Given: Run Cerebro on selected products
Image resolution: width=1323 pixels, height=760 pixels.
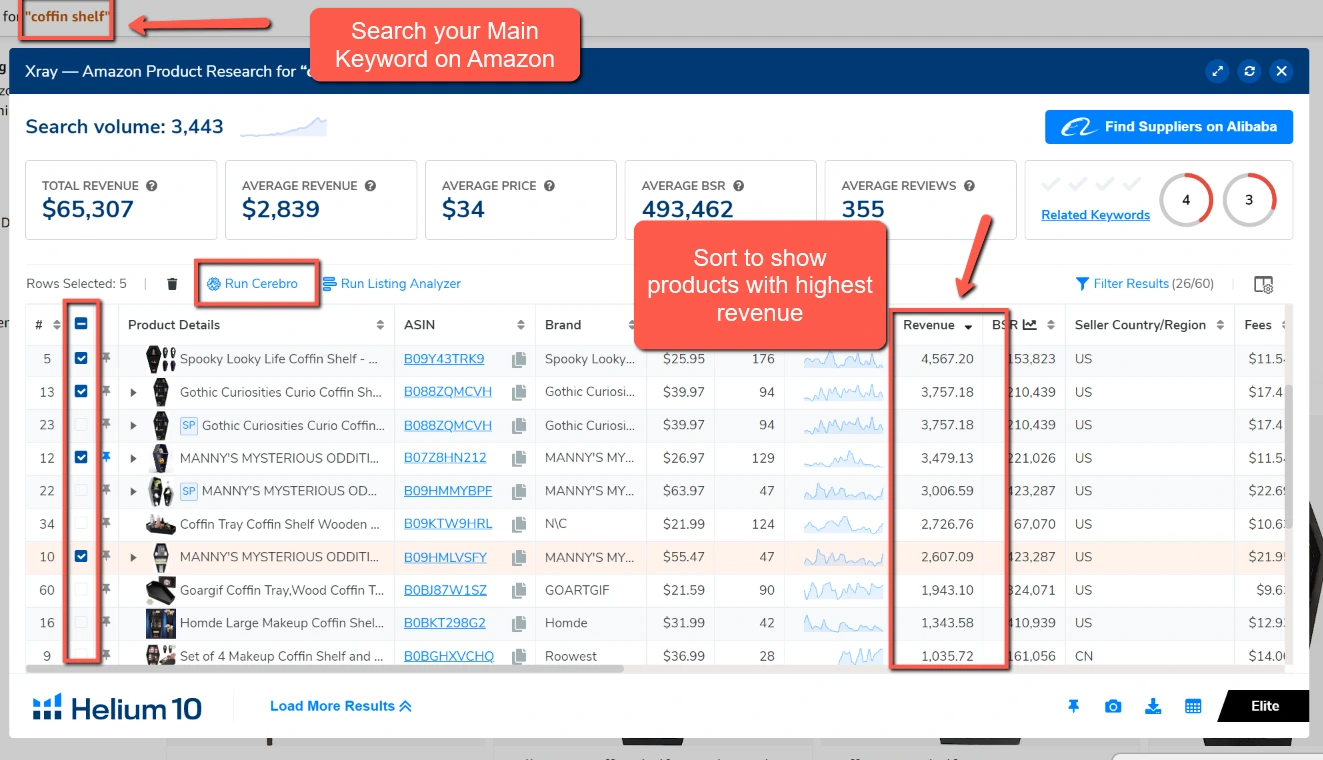Looking at the screenshot, I should click(256, 283).
